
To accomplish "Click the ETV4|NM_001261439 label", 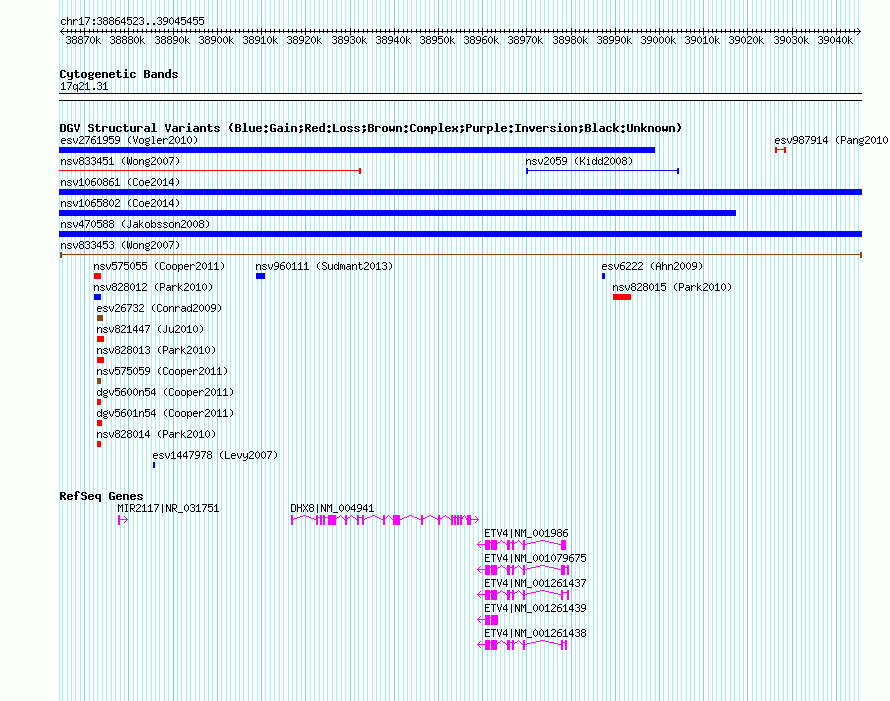I will 535,608.
